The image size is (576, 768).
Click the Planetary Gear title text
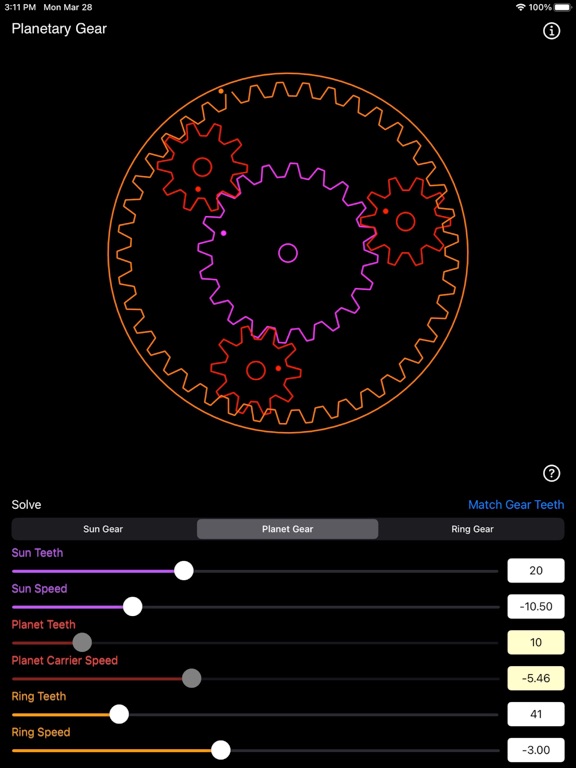pos(59,29)
